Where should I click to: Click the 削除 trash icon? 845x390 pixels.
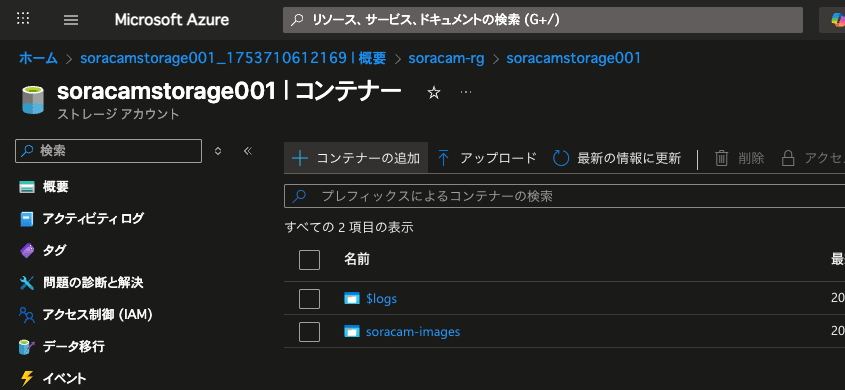(721, 158)
